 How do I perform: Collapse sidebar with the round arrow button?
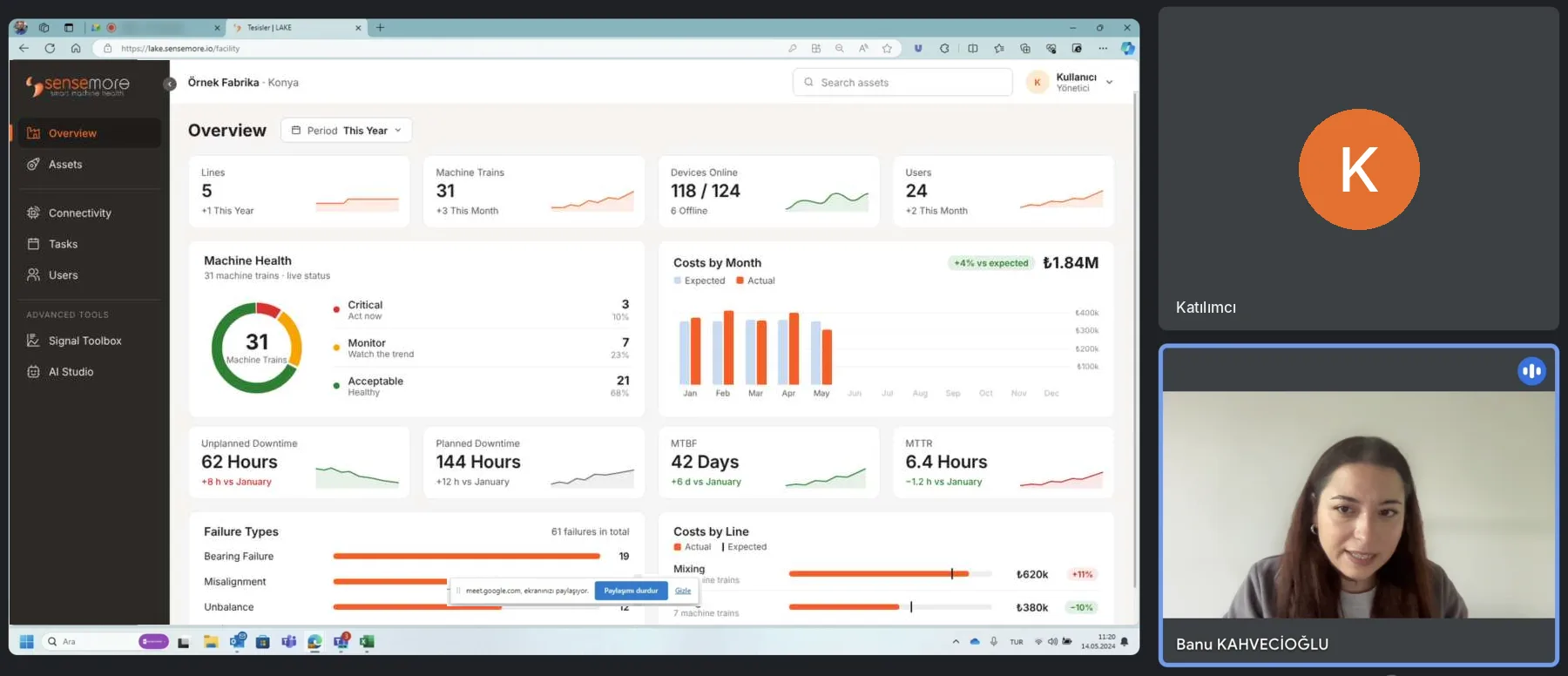coord(171,84)
